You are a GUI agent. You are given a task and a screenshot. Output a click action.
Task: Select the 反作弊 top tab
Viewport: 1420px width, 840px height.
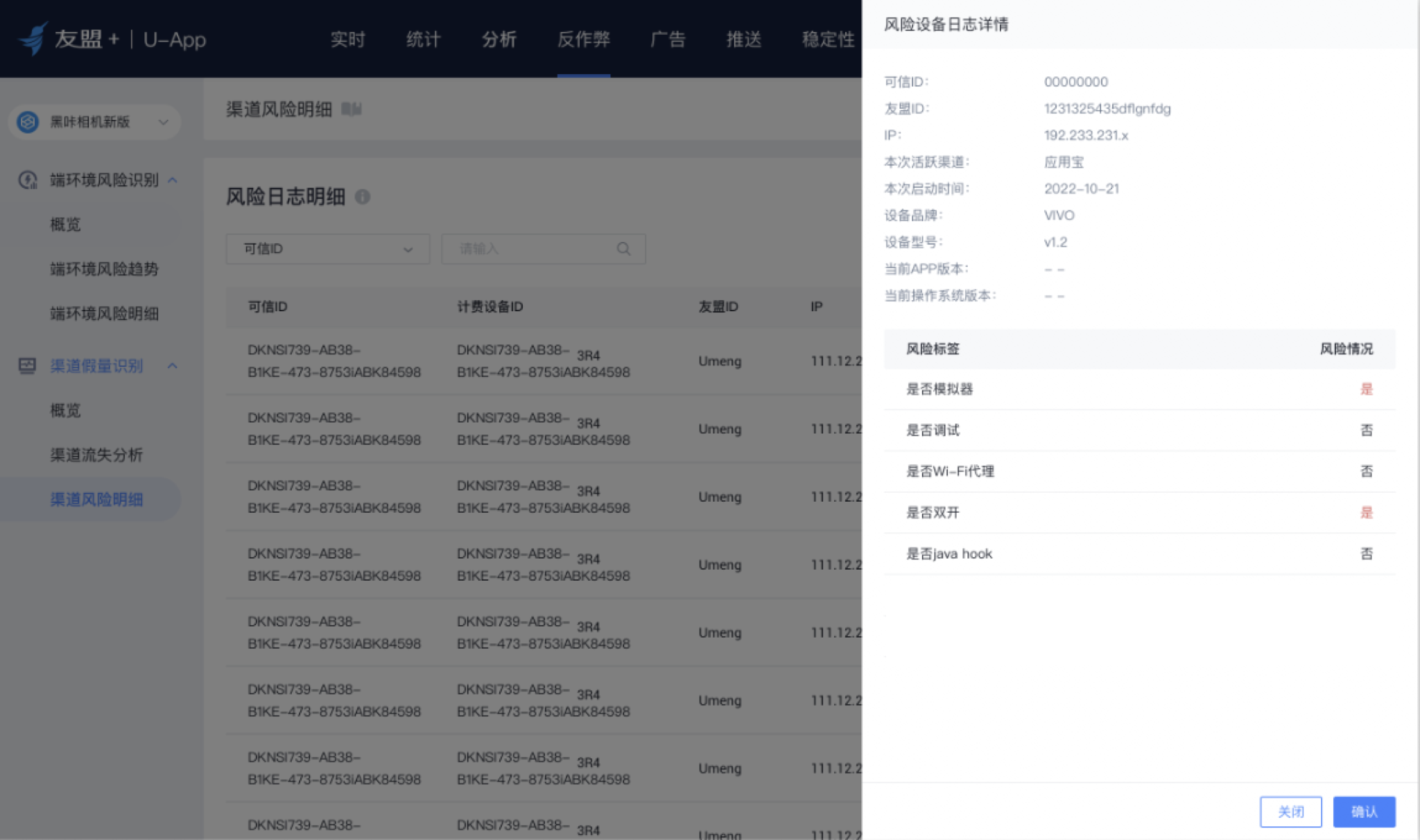(x=584, y=40)
